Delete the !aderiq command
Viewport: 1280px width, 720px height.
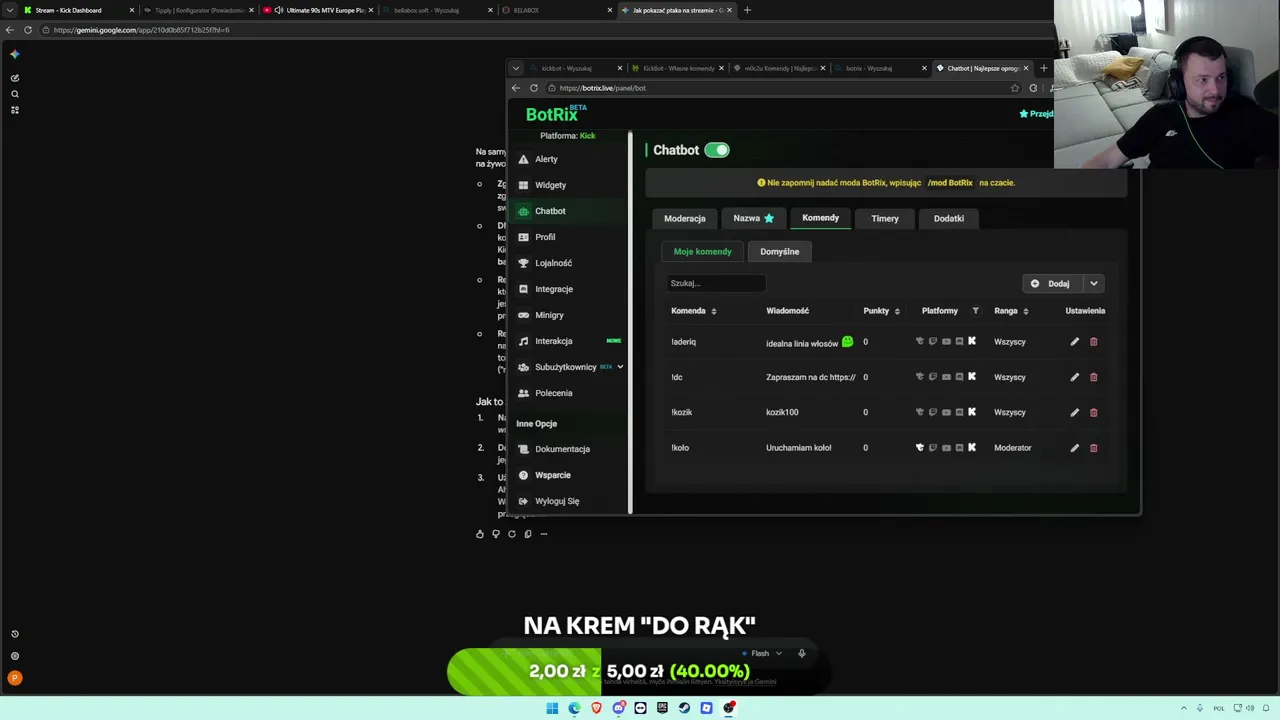1093,342
